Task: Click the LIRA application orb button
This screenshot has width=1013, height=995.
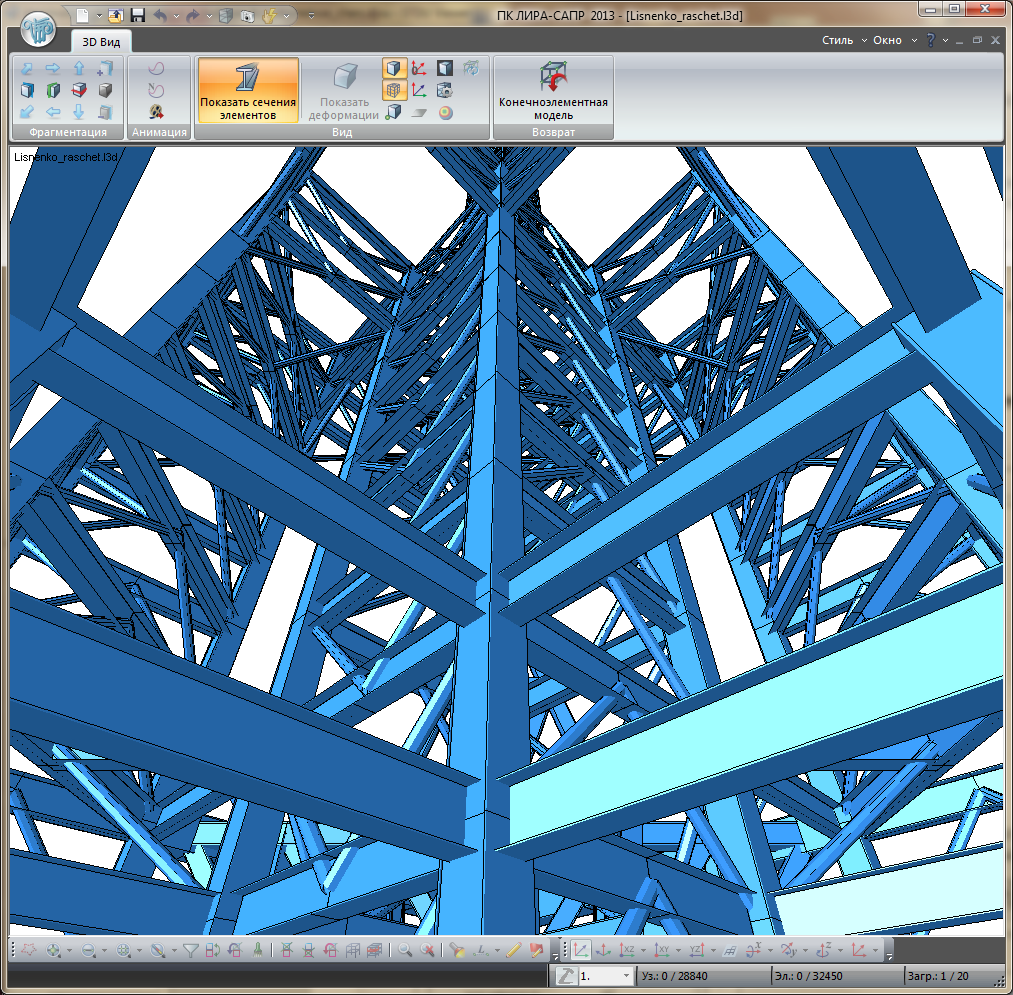Action: (x=37, y=29)
